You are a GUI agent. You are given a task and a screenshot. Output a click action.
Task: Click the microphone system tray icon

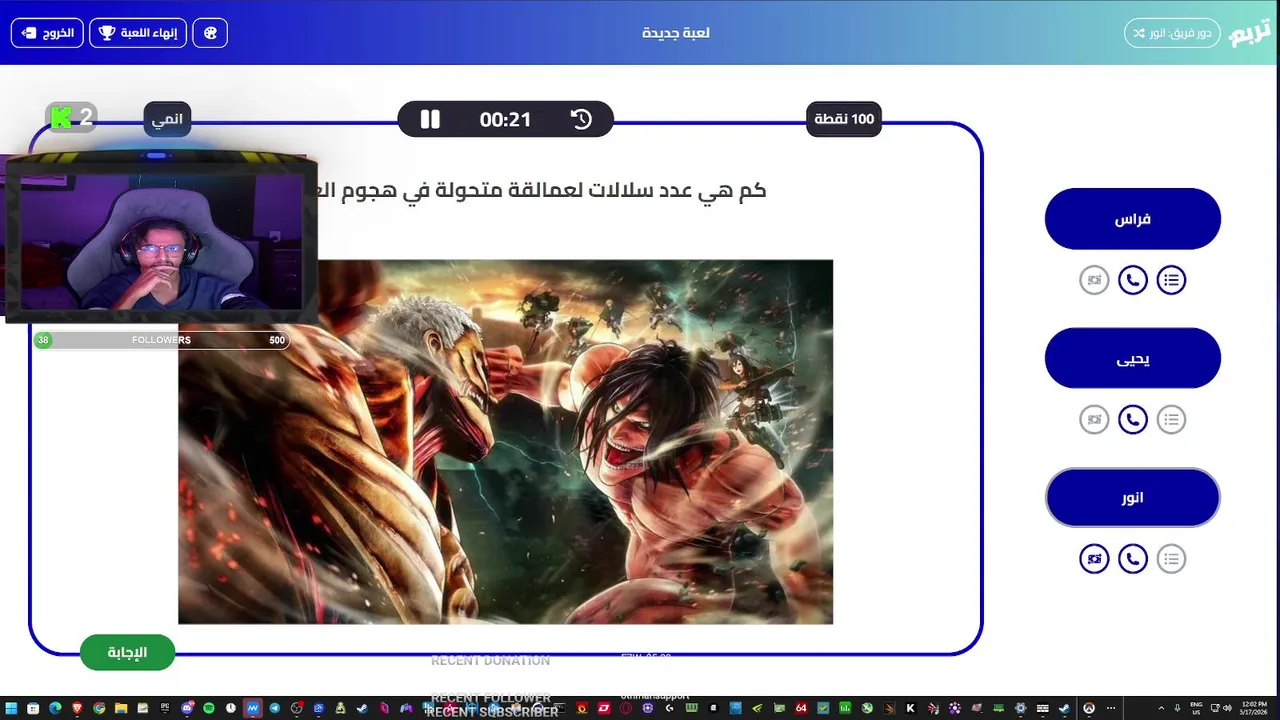[1177, 708]
